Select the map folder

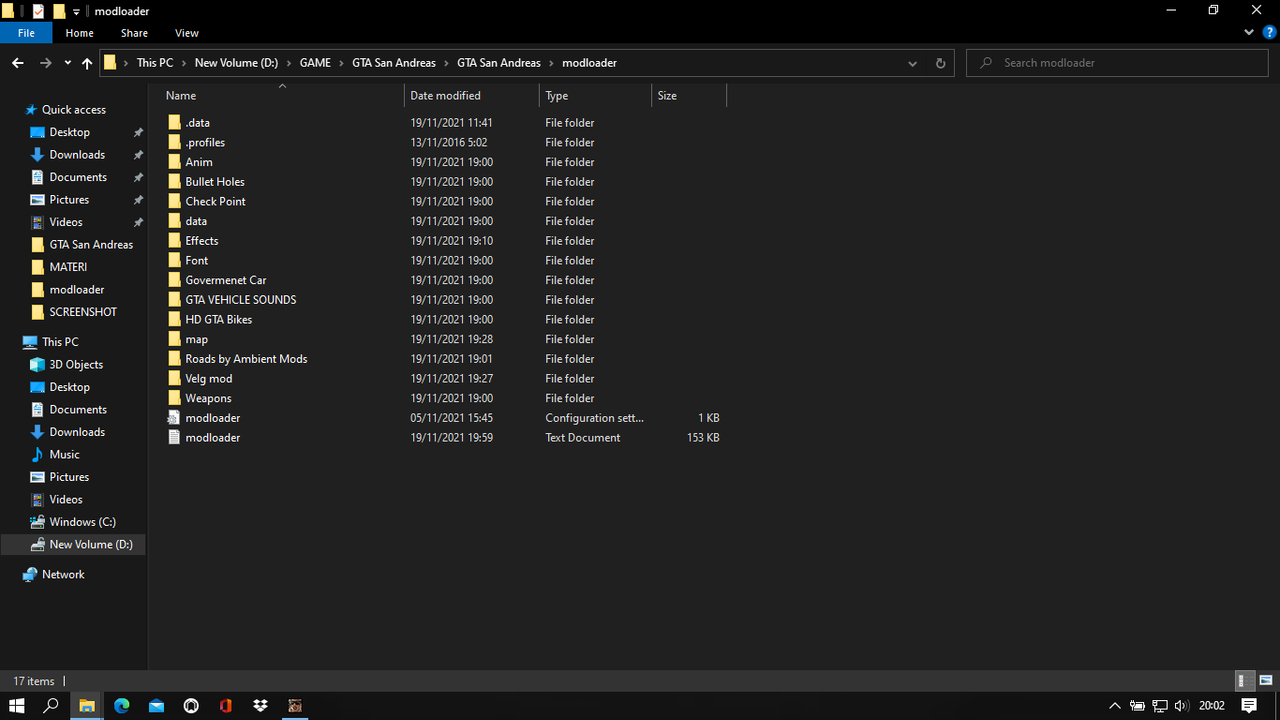(x=197, y=340)
